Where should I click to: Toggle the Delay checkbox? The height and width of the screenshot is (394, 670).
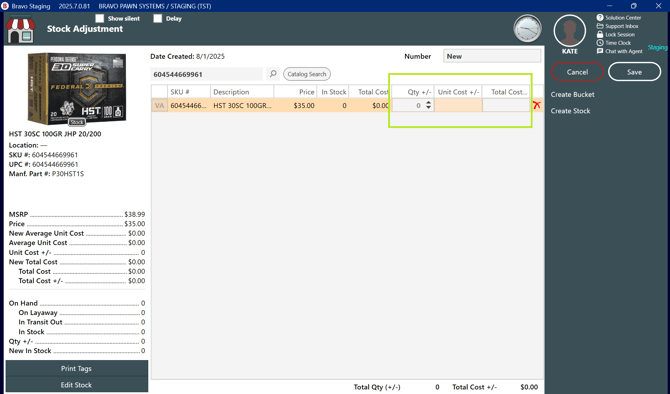(158, 18)
